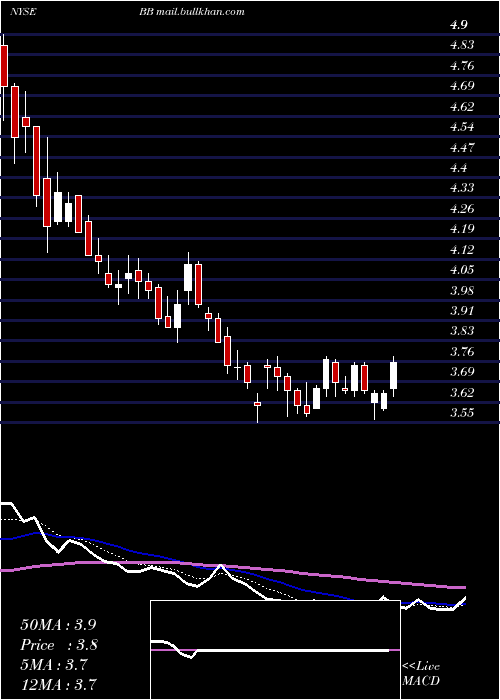
Task: Click the NYSE exchange label
Action: [23, 12]
